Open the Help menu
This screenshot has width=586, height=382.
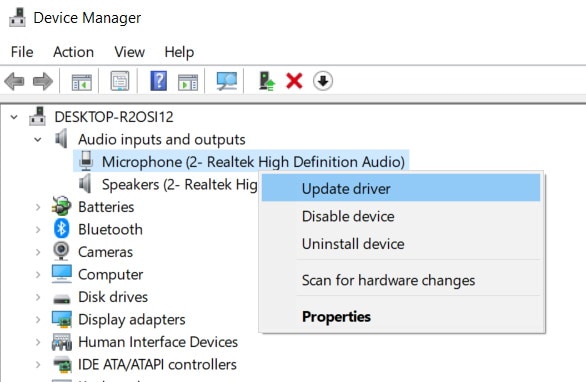coord(179,52)
